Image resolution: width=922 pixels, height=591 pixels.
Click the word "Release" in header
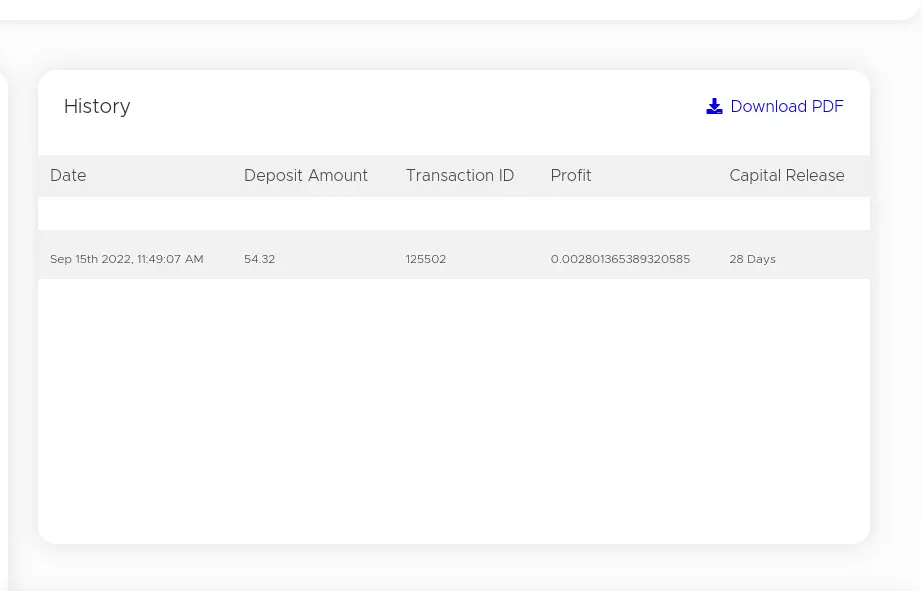[815, 175]
